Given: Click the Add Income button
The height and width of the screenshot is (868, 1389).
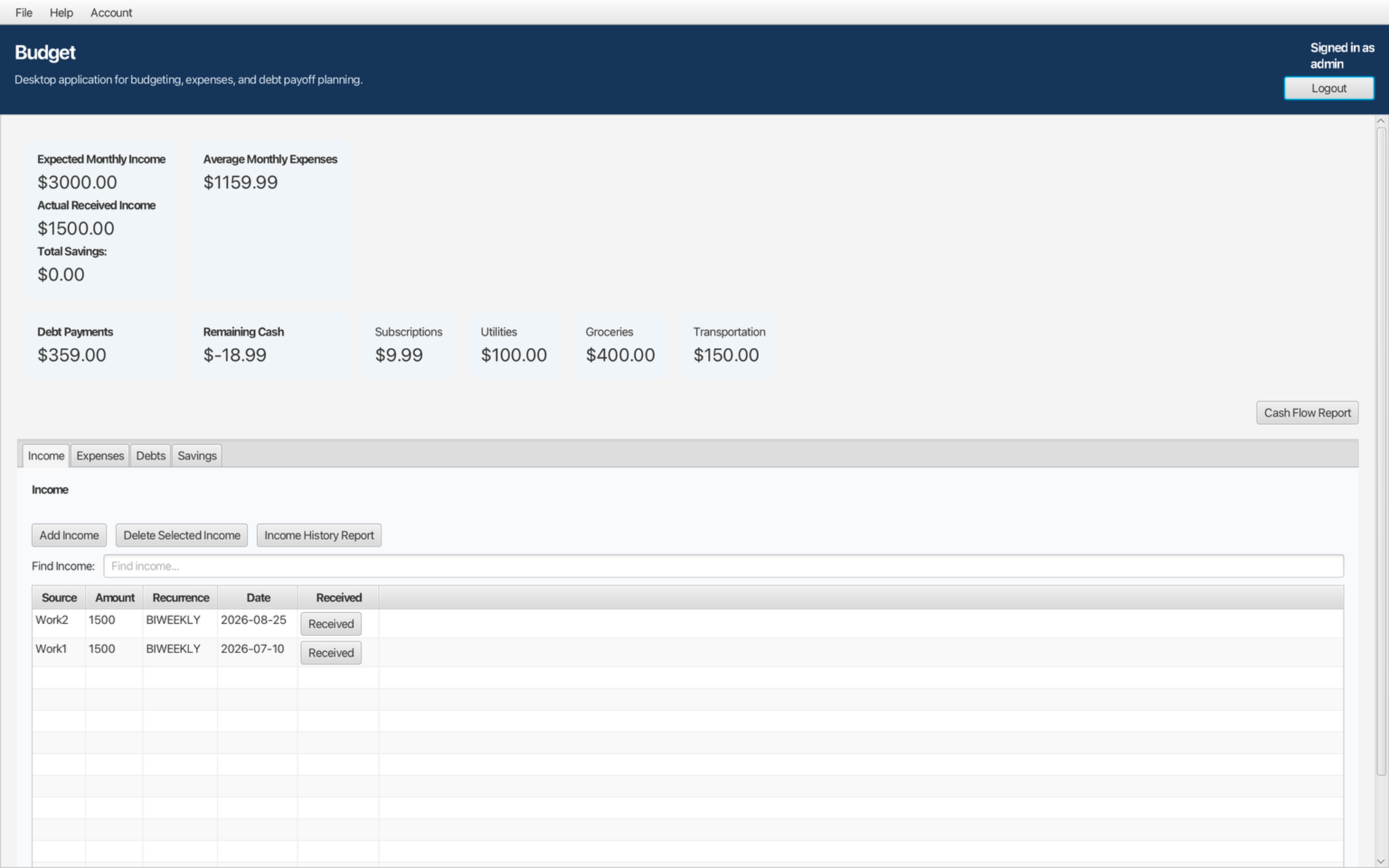Looking at the screenshot, I should pos(69,535).
